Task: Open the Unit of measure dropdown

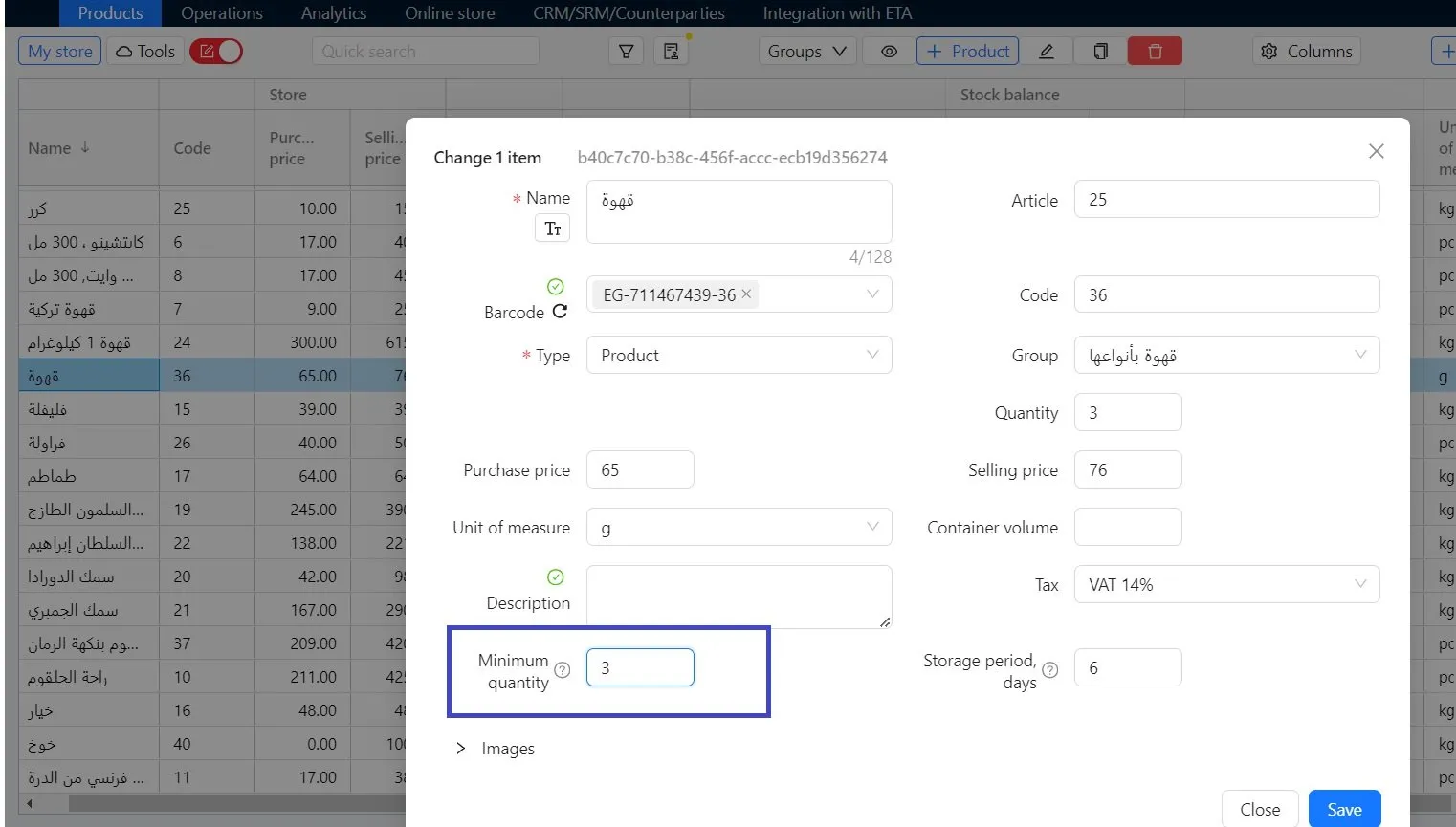Action: (739, 527)
